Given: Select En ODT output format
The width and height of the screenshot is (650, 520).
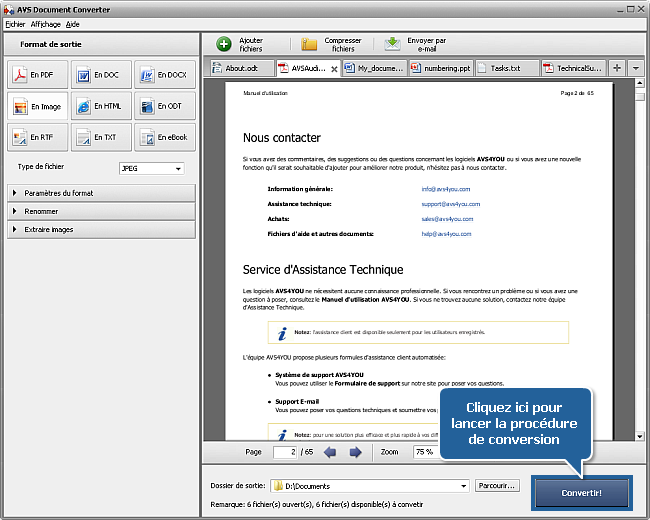Looking at the screenshot, I should pos(165,106).
